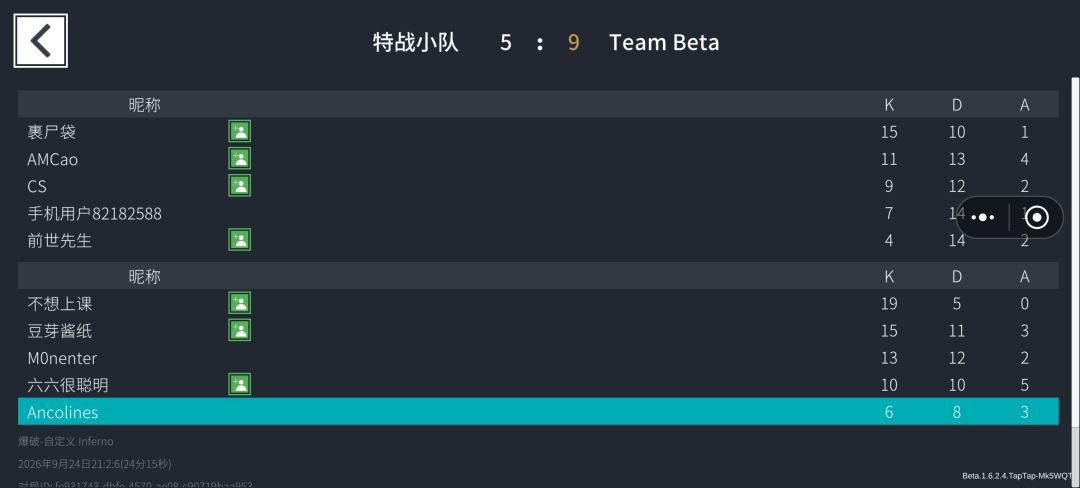Select player 手机用户82182588 row
This screenshot has height=488, width=1080.
538,213
